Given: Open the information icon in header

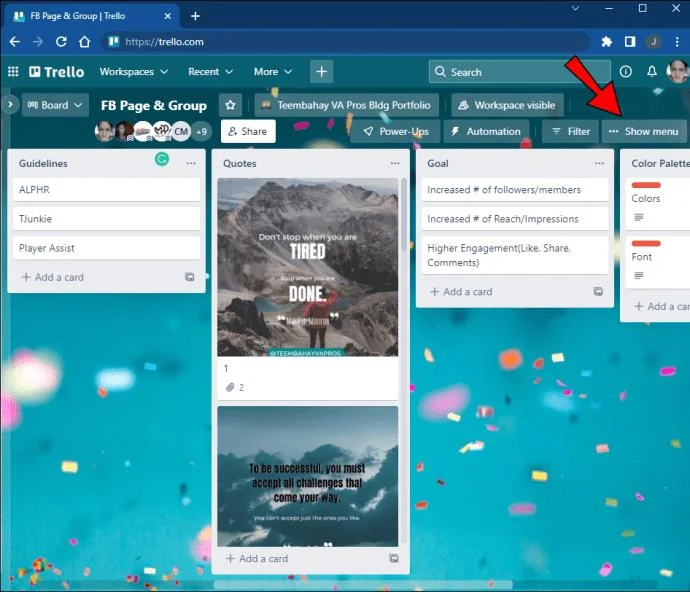Looking at the screenshot, I should pos(625,71).
